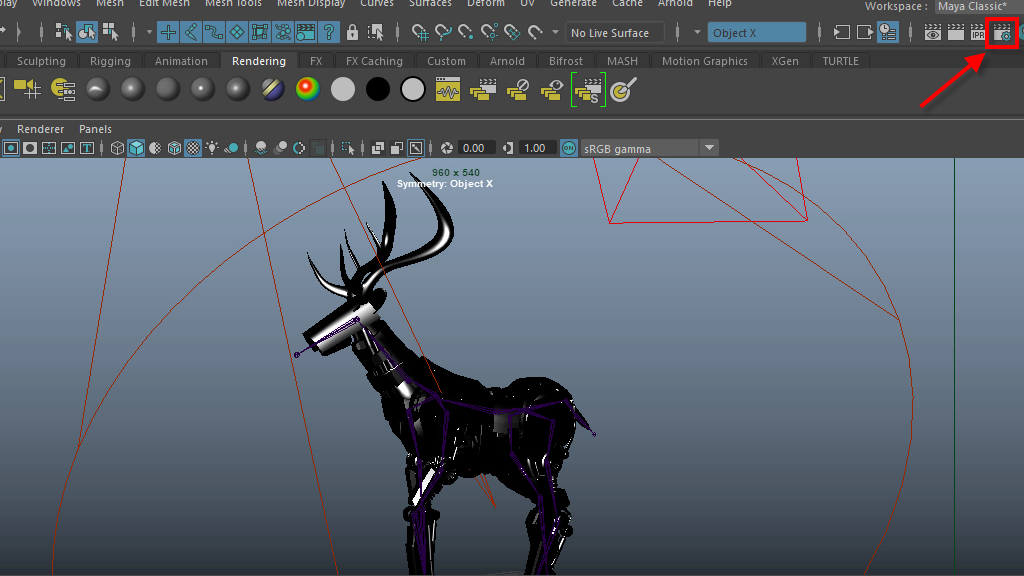Viewport: 1024px width, 576px height.
Task: Toggle use all lights bulb icon
Action: [x=212, y=148]
